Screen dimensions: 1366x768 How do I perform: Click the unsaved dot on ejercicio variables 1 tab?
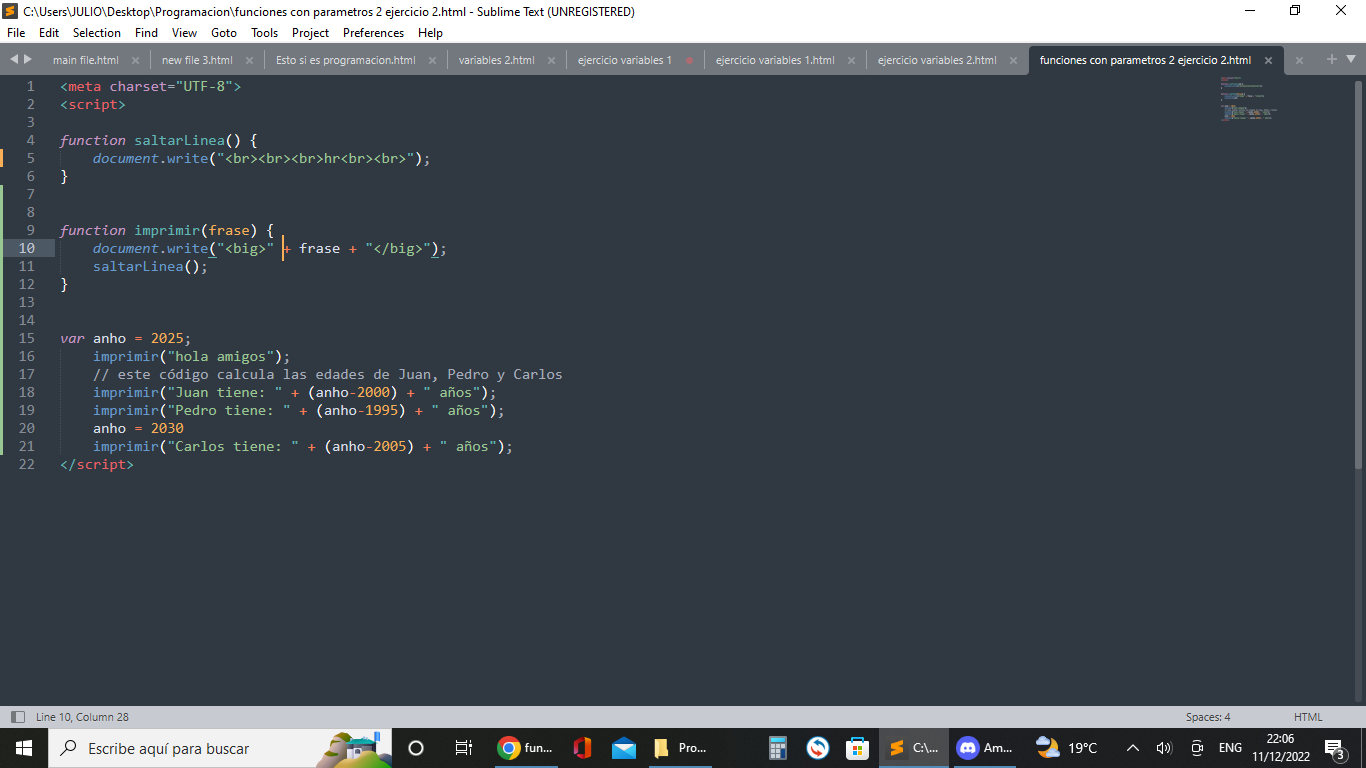tap(689, 60)
